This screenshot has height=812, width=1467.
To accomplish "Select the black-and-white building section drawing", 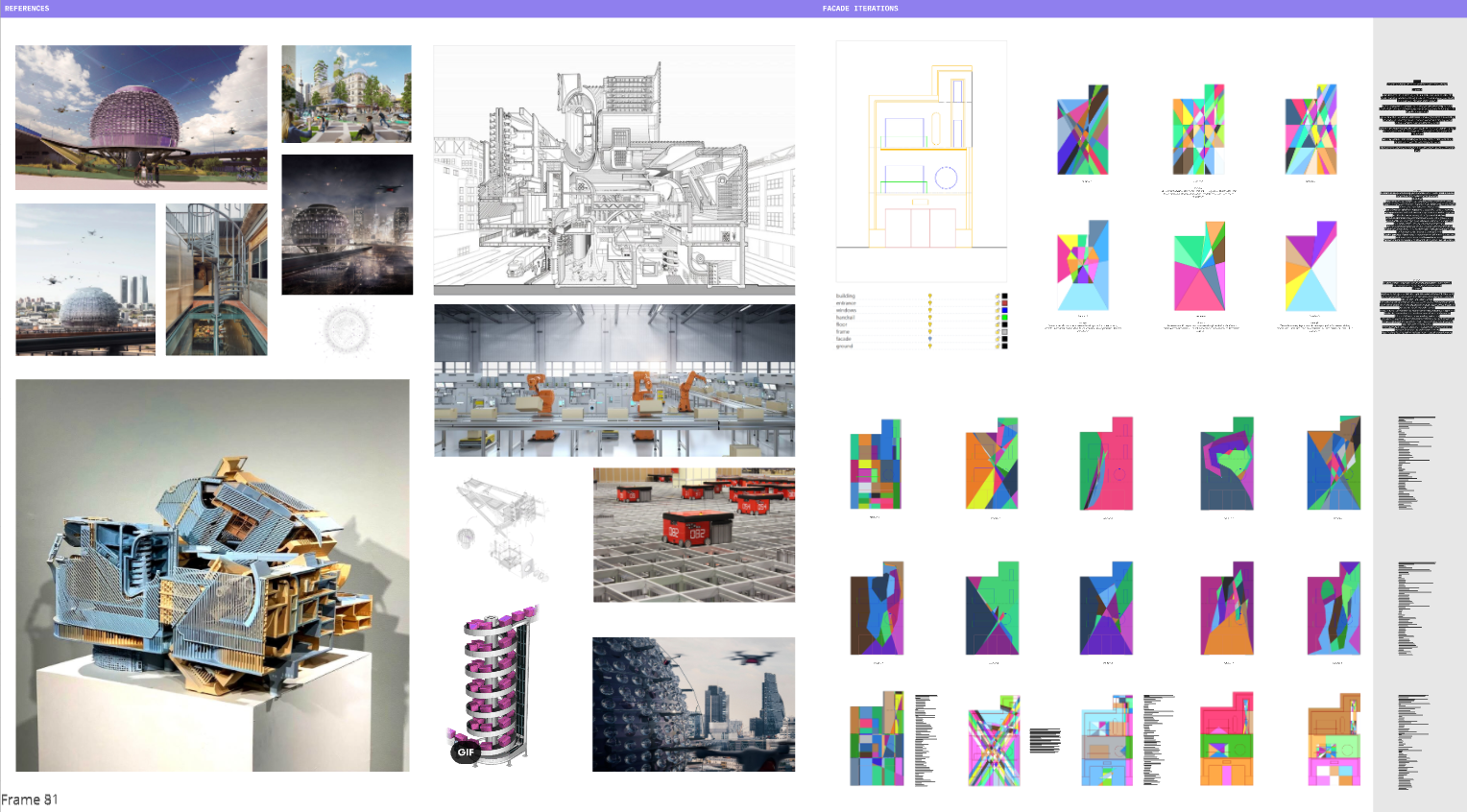I will click(x=614, y=170).
